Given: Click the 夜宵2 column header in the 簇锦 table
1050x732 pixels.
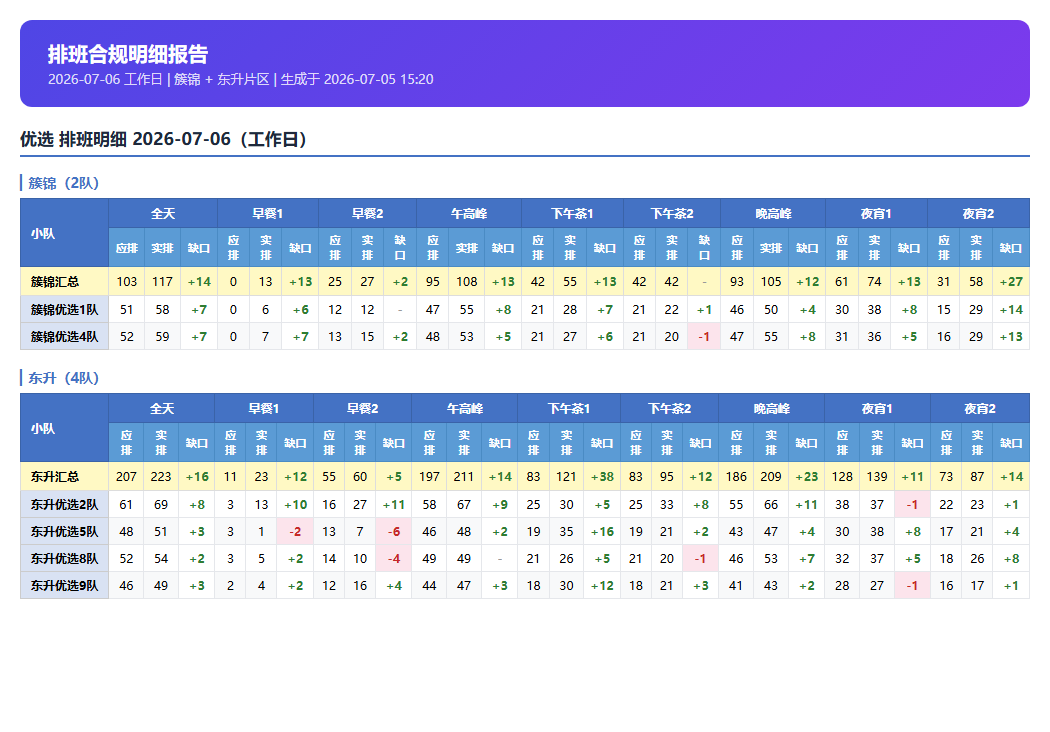Looking at the screenshot, I should tap(978, 214).
